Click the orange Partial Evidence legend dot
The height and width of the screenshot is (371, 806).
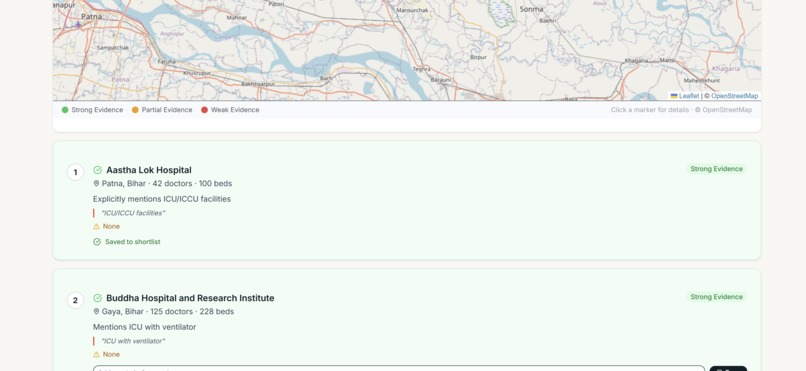(135, 110)
